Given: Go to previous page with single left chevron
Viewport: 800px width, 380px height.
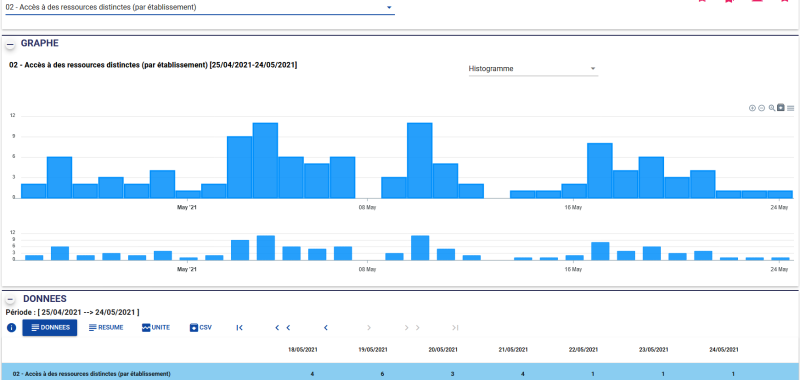Looking at the screenshot, I should point(326,327).
